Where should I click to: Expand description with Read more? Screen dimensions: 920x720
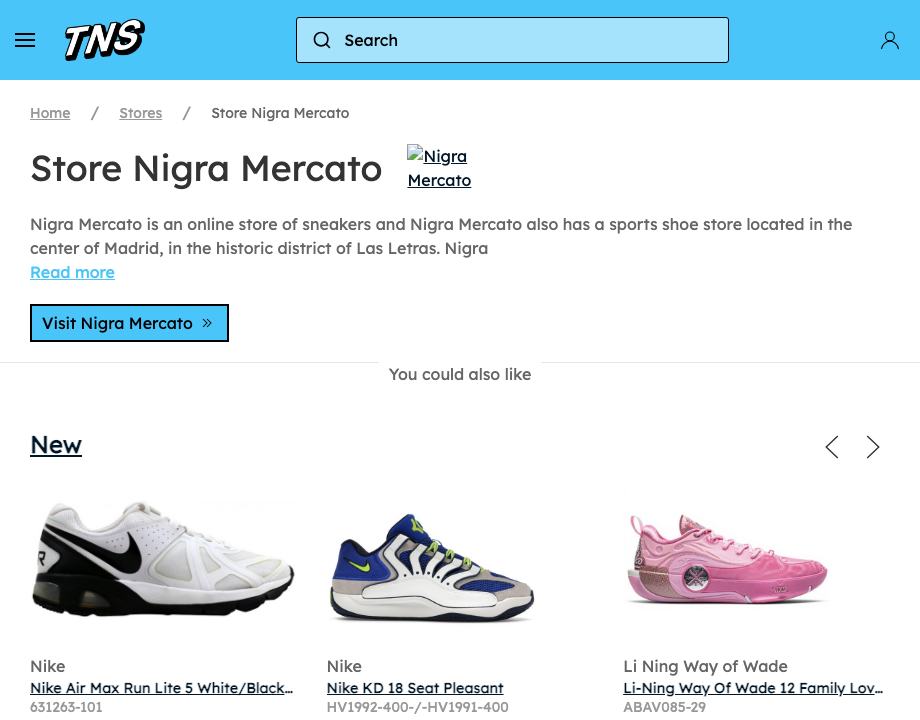[72, 272]
